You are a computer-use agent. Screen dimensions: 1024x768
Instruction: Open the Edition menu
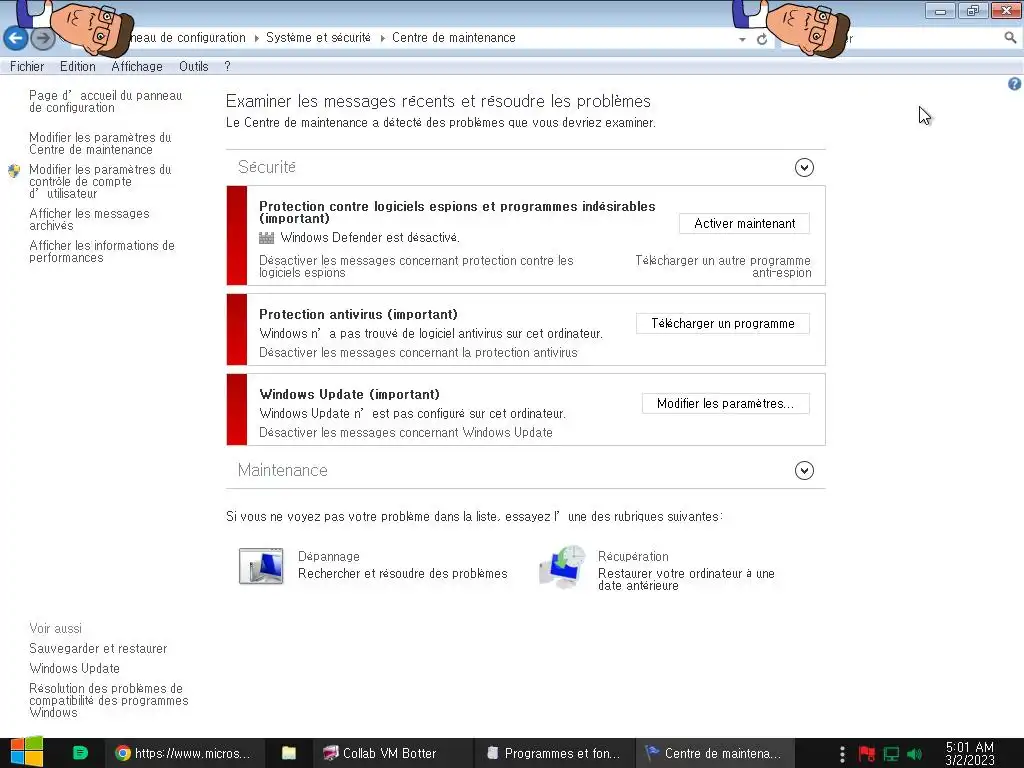pos(78,67)
